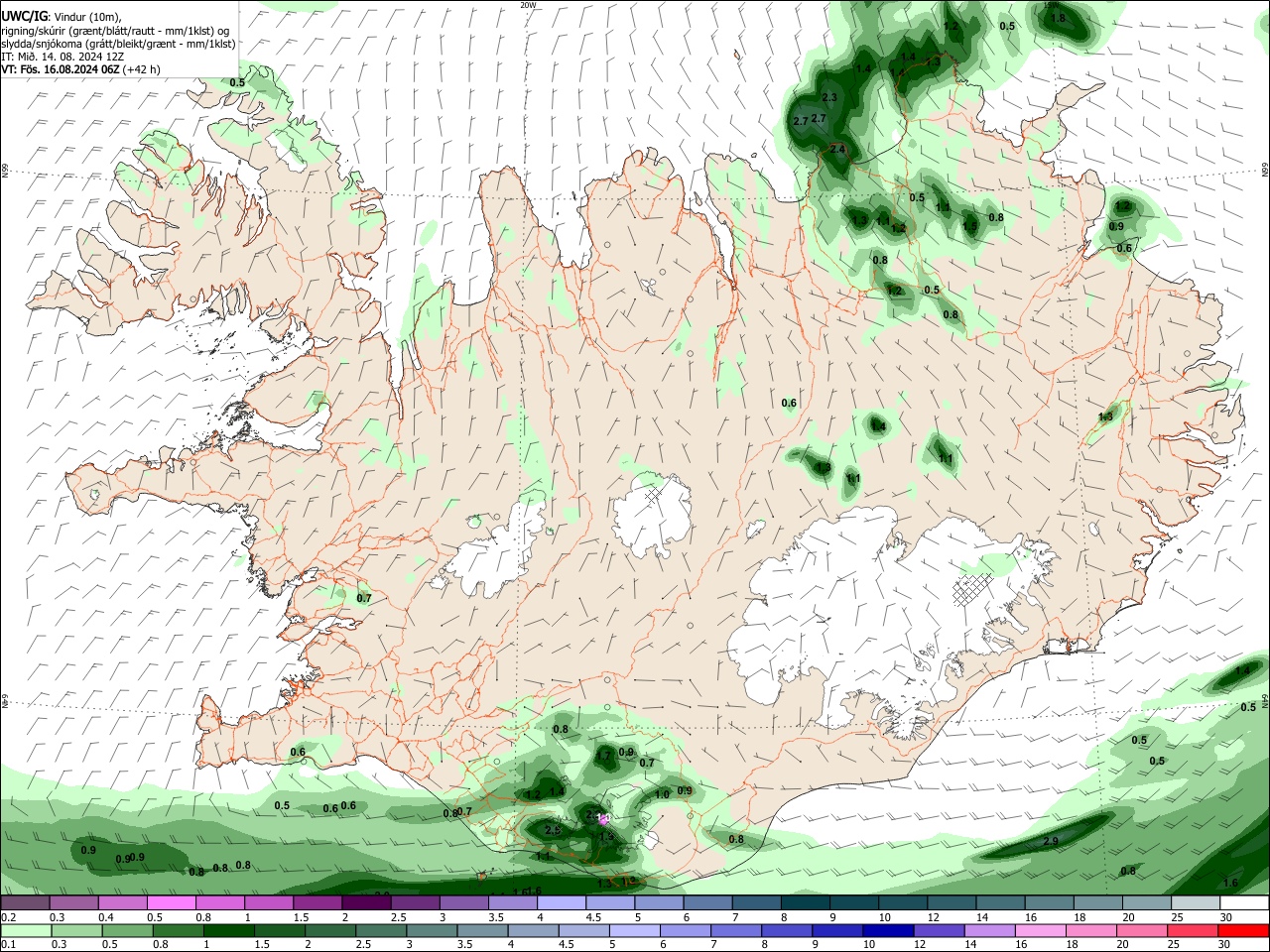Select the top-row legend swatch between 0.2 and 0.3

(25, 903)
